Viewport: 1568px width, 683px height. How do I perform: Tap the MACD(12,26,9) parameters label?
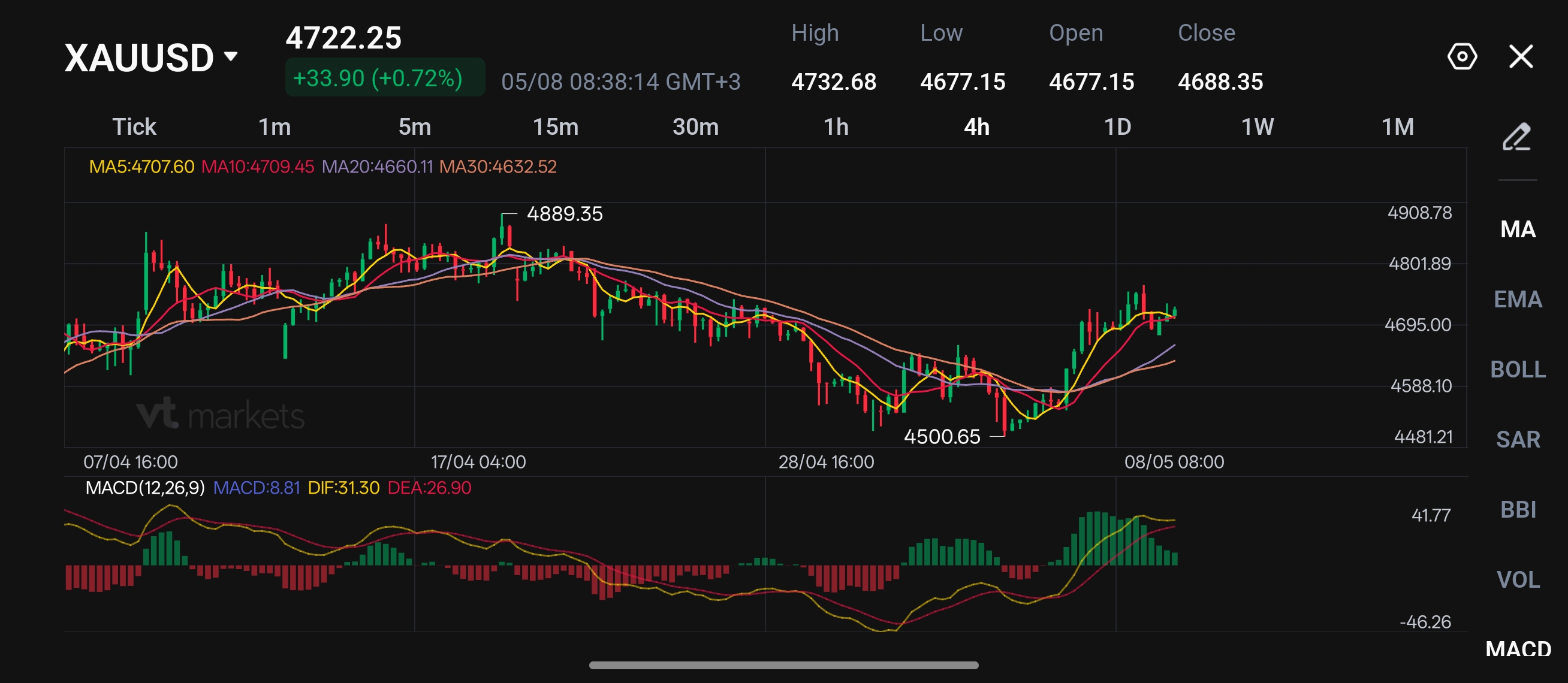click(x=145, y=488)
